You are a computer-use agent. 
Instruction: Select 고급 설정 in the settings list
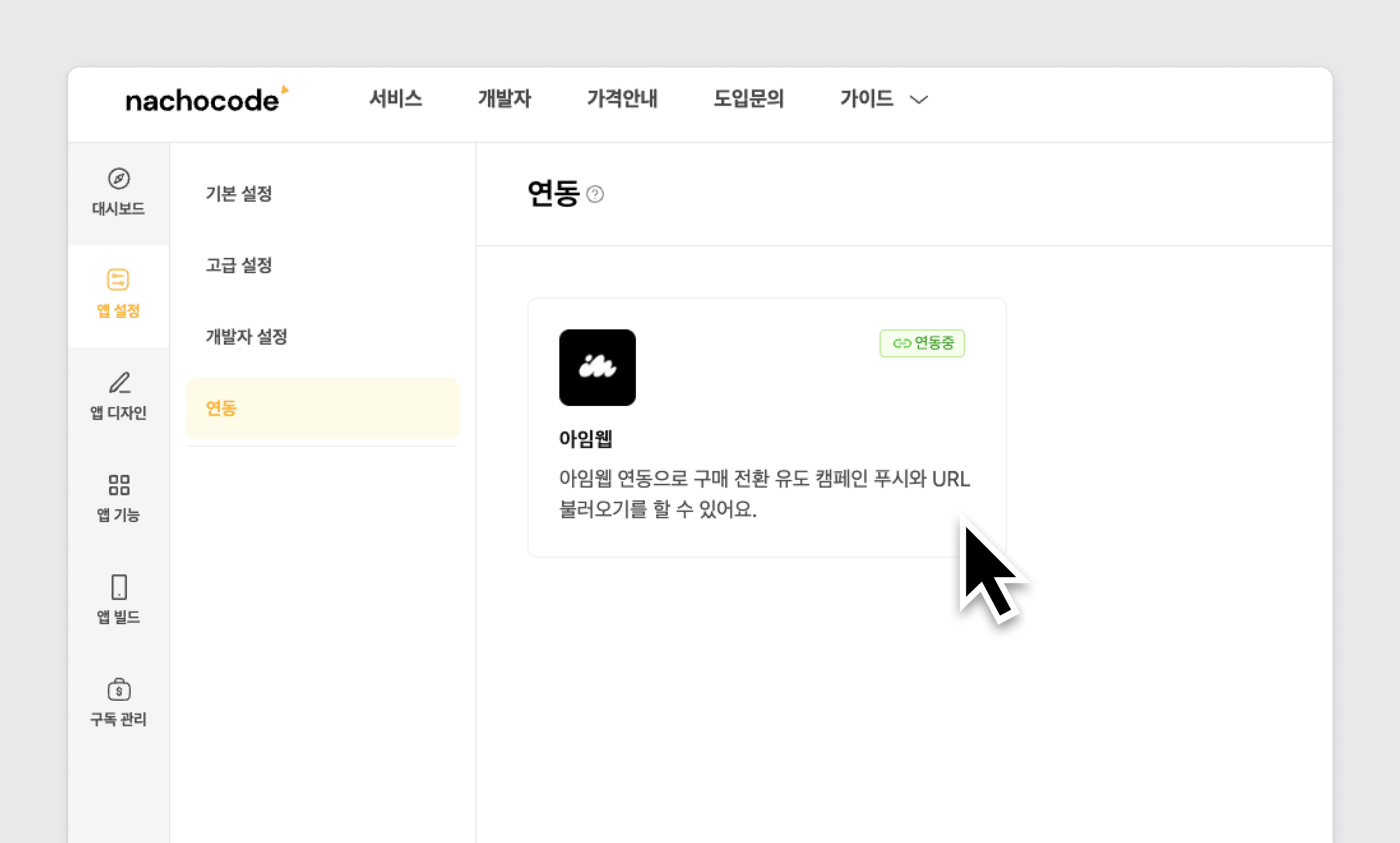(238, 265)
